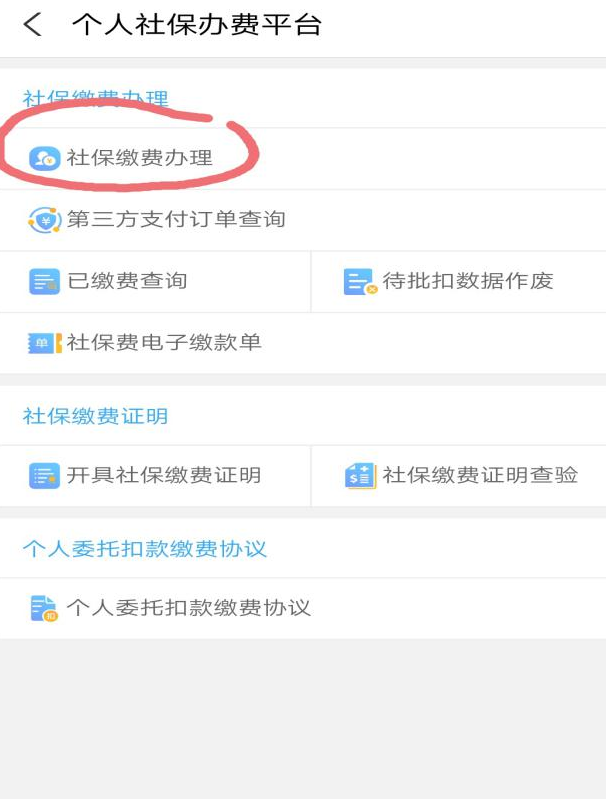Tap the 已缴费查询 list icon

[x=44, y=282]
